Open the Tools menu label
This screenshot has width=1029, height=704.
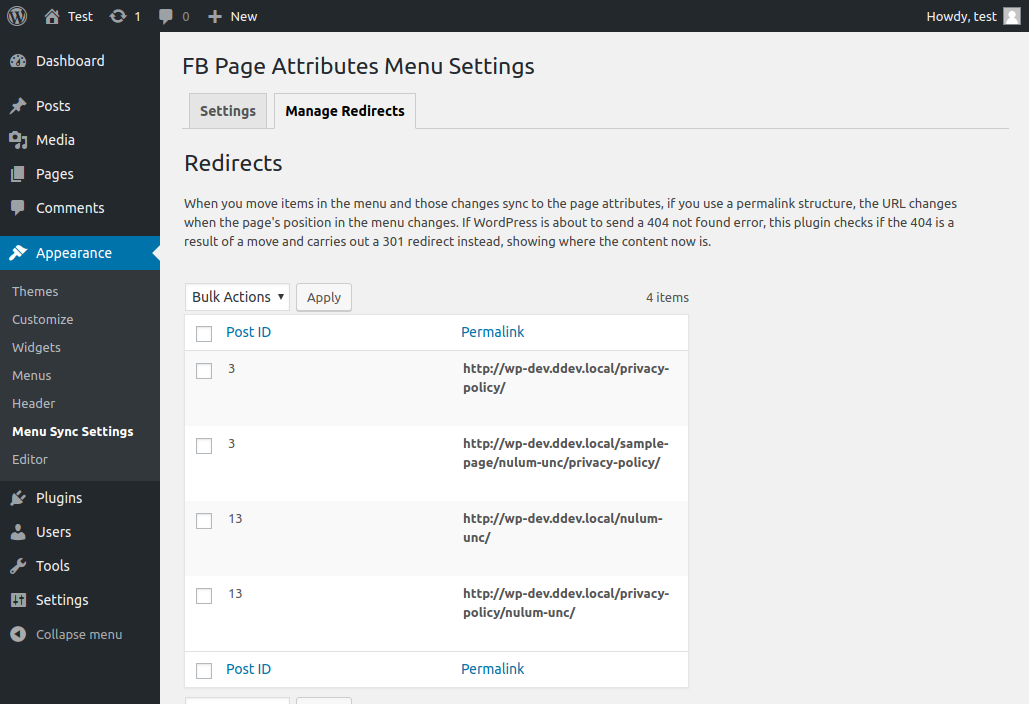tap(52, 566)
